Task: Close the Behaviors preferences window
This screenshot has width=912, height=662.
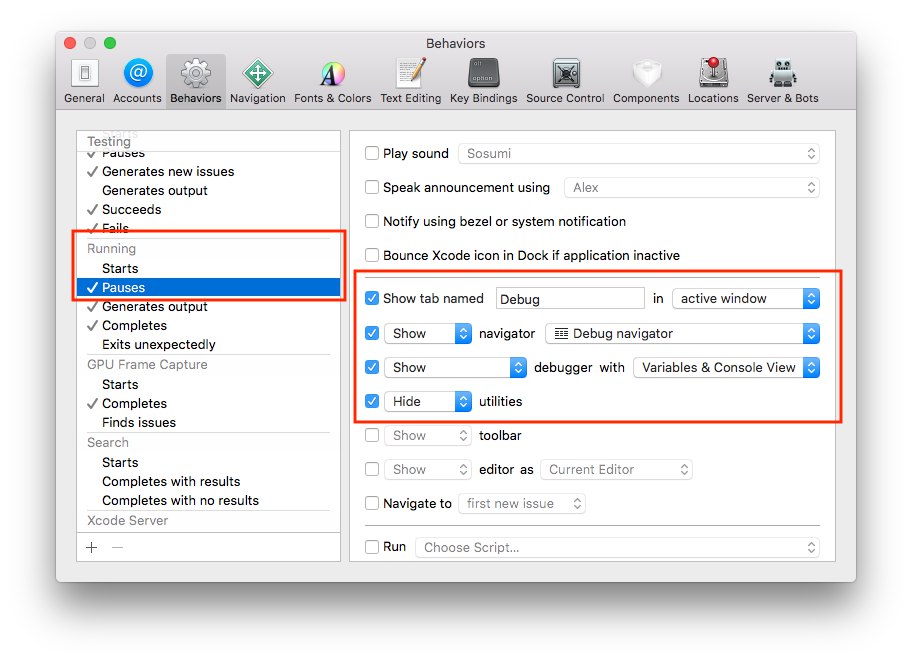Action: 70,43
